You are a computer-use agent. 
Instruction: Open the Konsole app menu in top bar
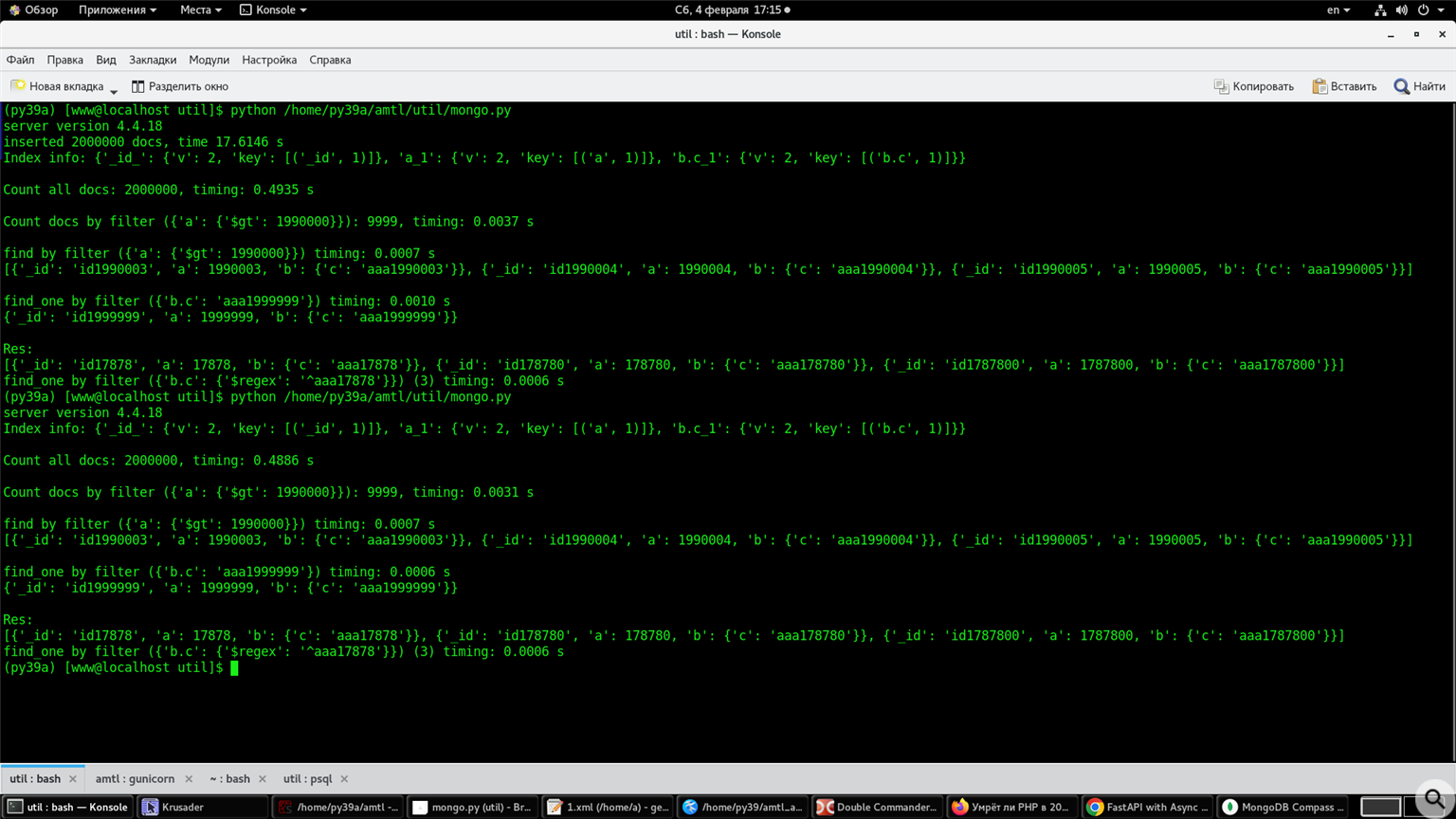pyautogui.click(x=273, y=9)
